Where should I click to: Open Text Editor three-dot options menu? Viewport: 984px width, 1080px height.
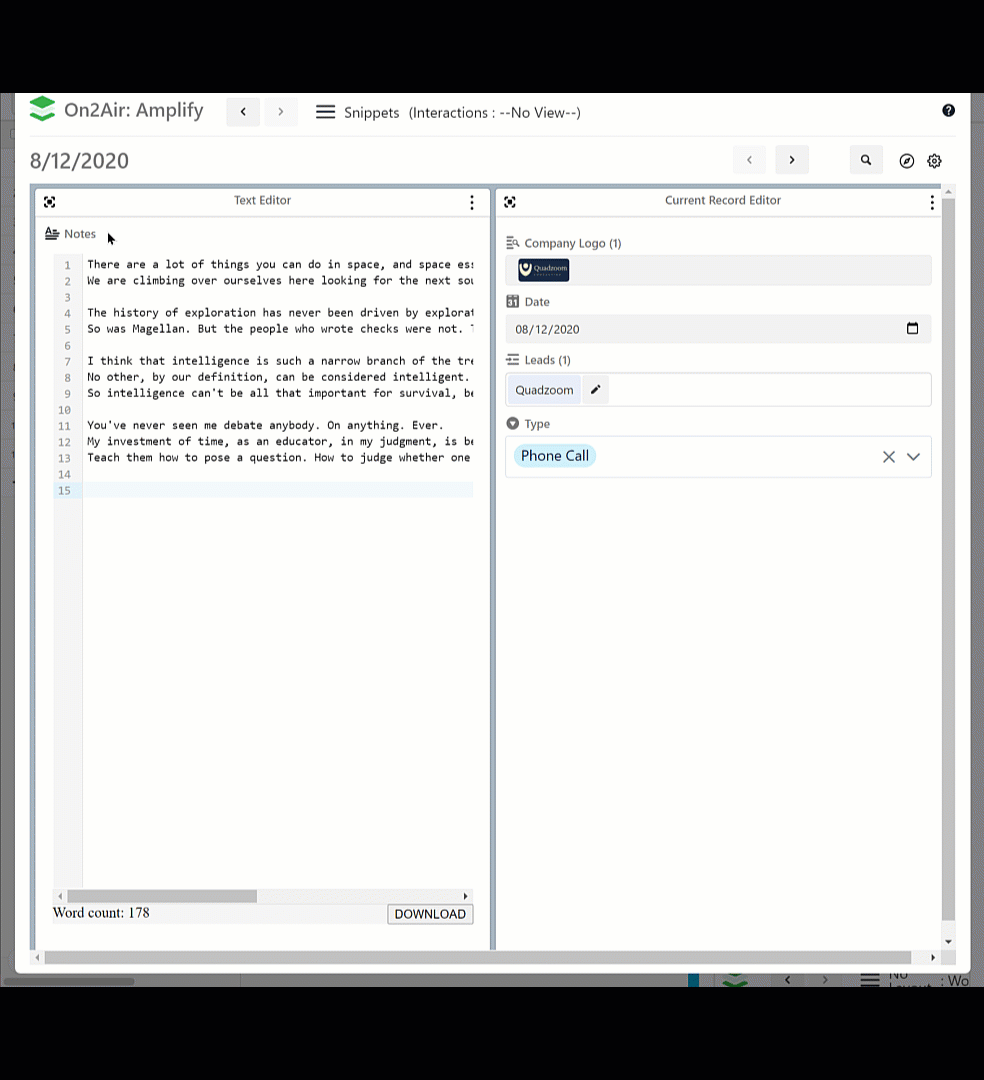pyautogui.click(x=472, y=202)
